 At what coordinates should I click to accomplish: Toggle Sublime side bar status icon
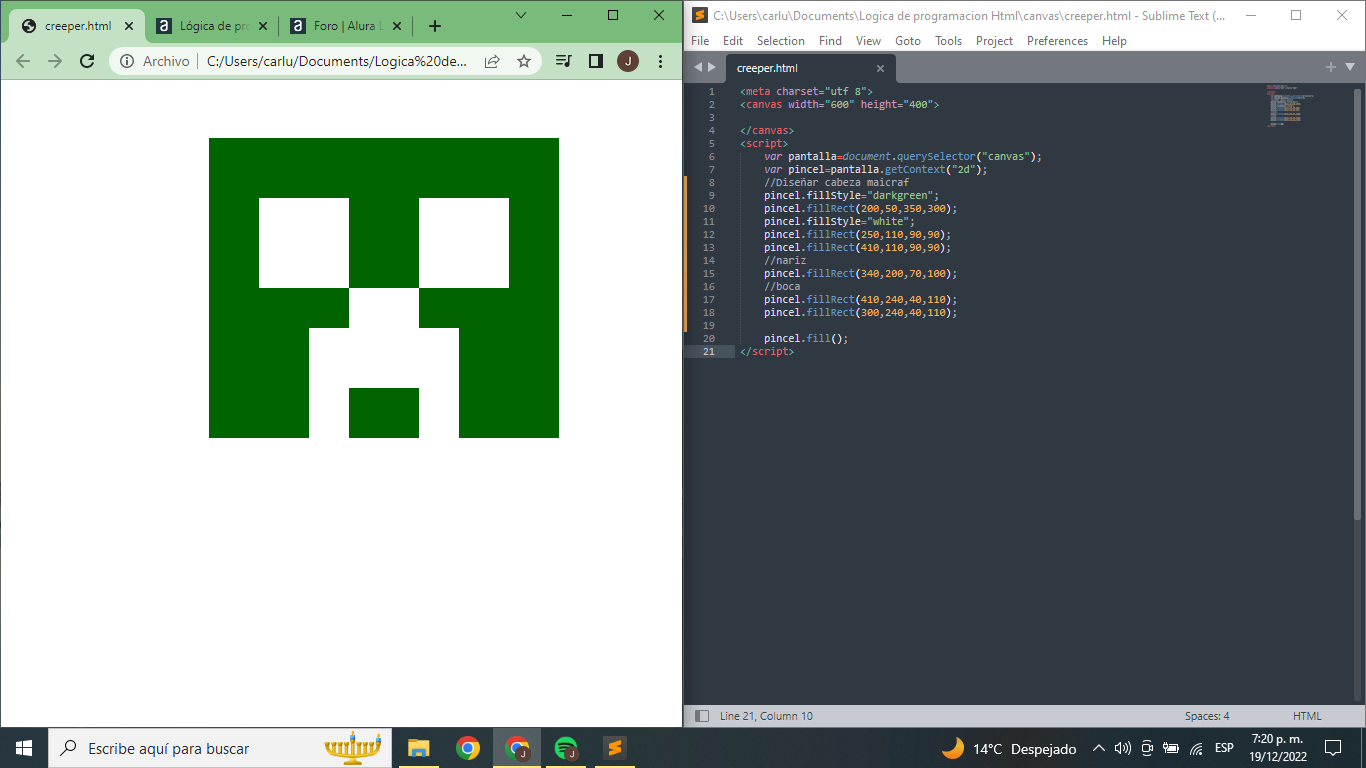(x=702, y=716)
